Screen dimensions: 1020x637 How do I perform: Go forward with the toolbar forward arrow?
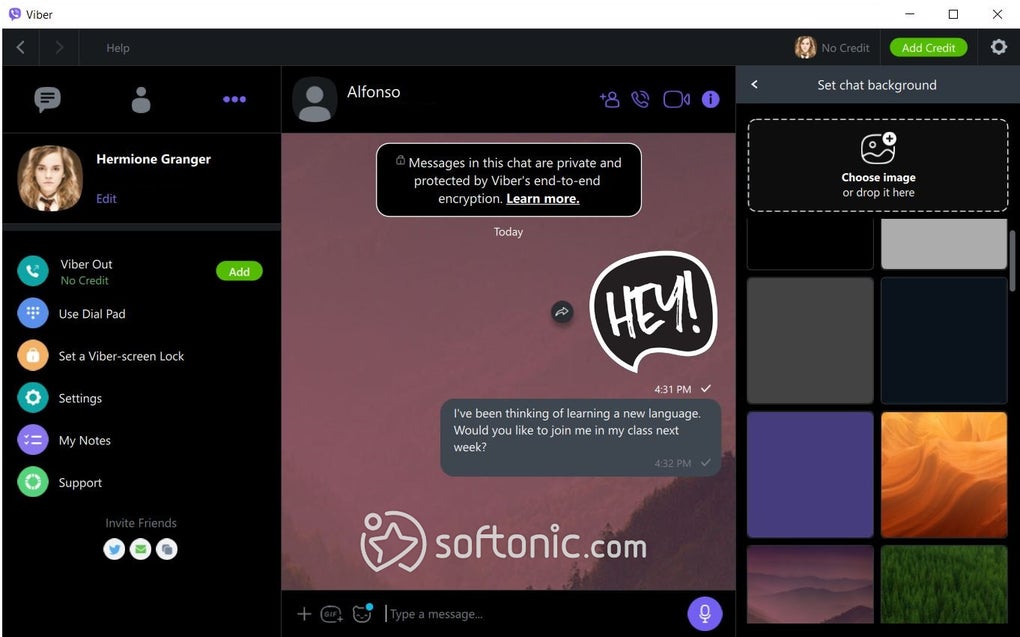tap(59, 47)
